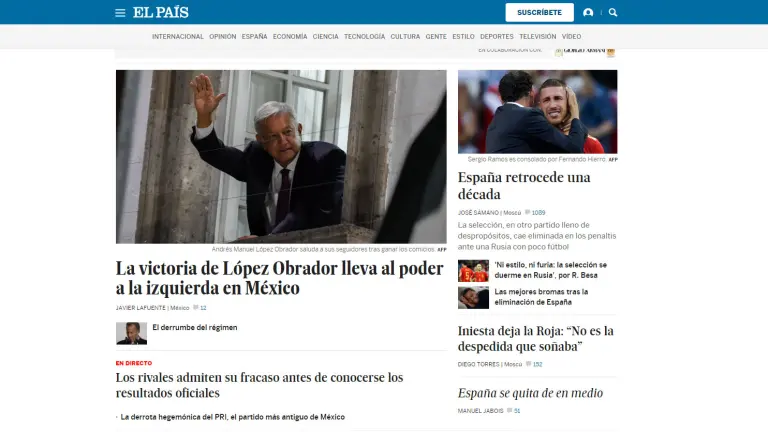The height and width of the screenshot is (432, 768).
Task: Open comments bubble on Manuel Jabois column
Action: pos(509,411)
